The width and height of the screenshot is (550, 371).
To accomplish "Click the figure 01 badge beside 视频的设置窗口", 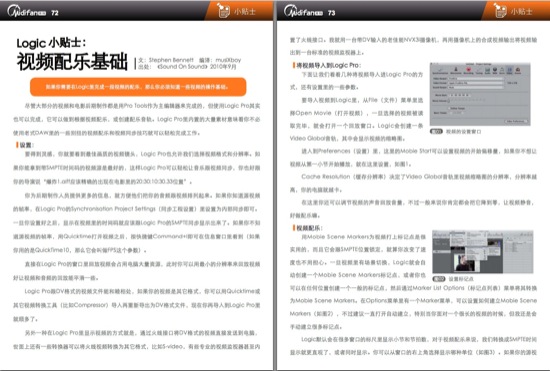I will 436,131.
